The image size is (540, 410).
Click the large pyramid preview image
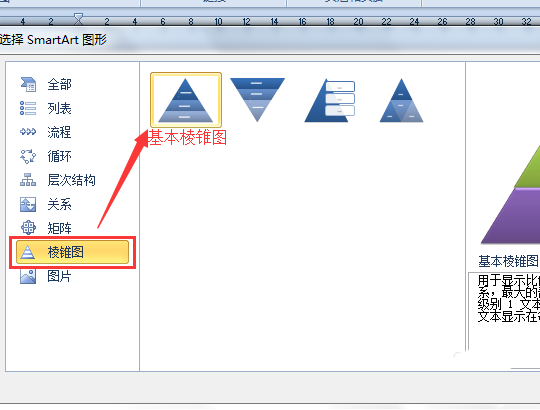510,194
